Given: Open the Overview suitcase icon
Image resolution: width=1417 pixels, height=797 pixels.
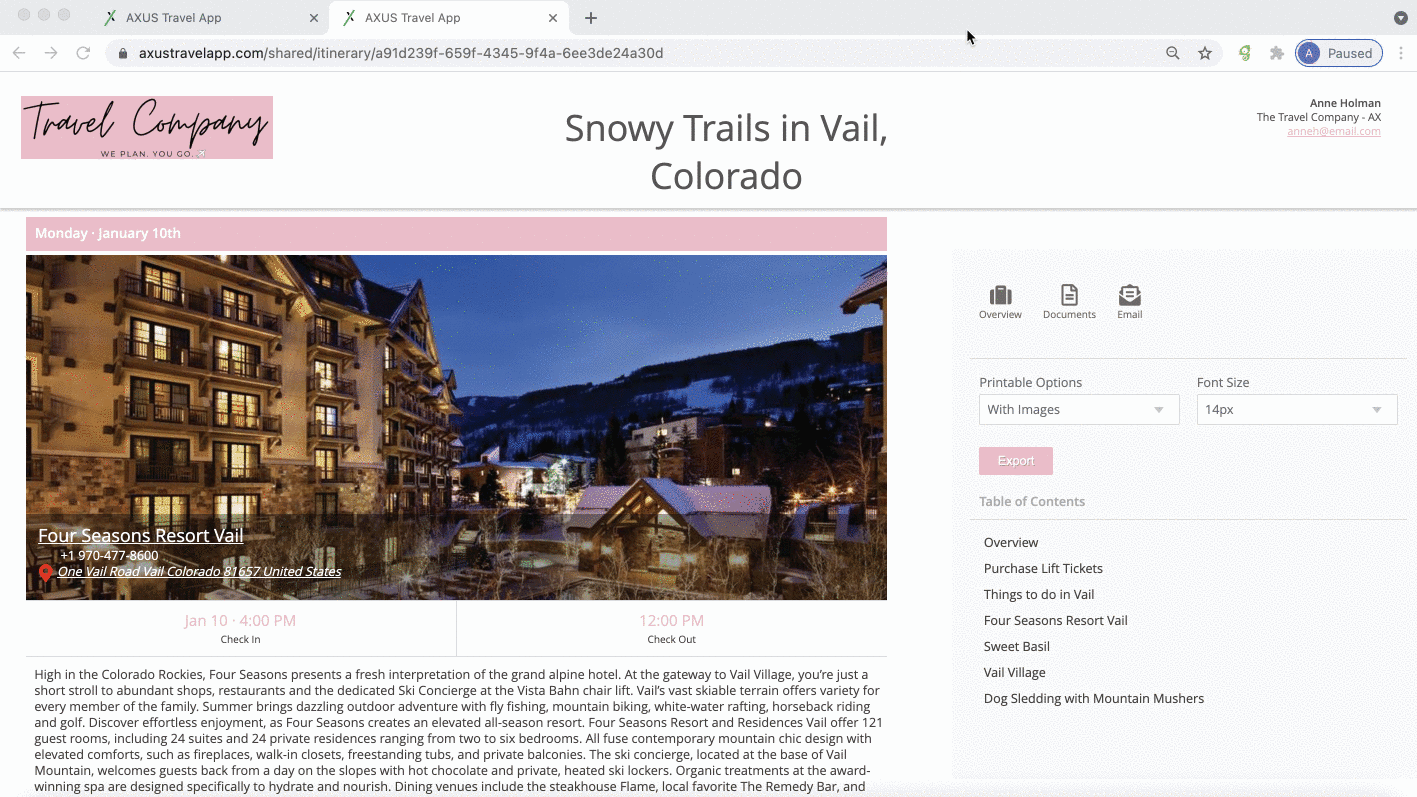Looking at the screenshot, I should point(1000,295).
